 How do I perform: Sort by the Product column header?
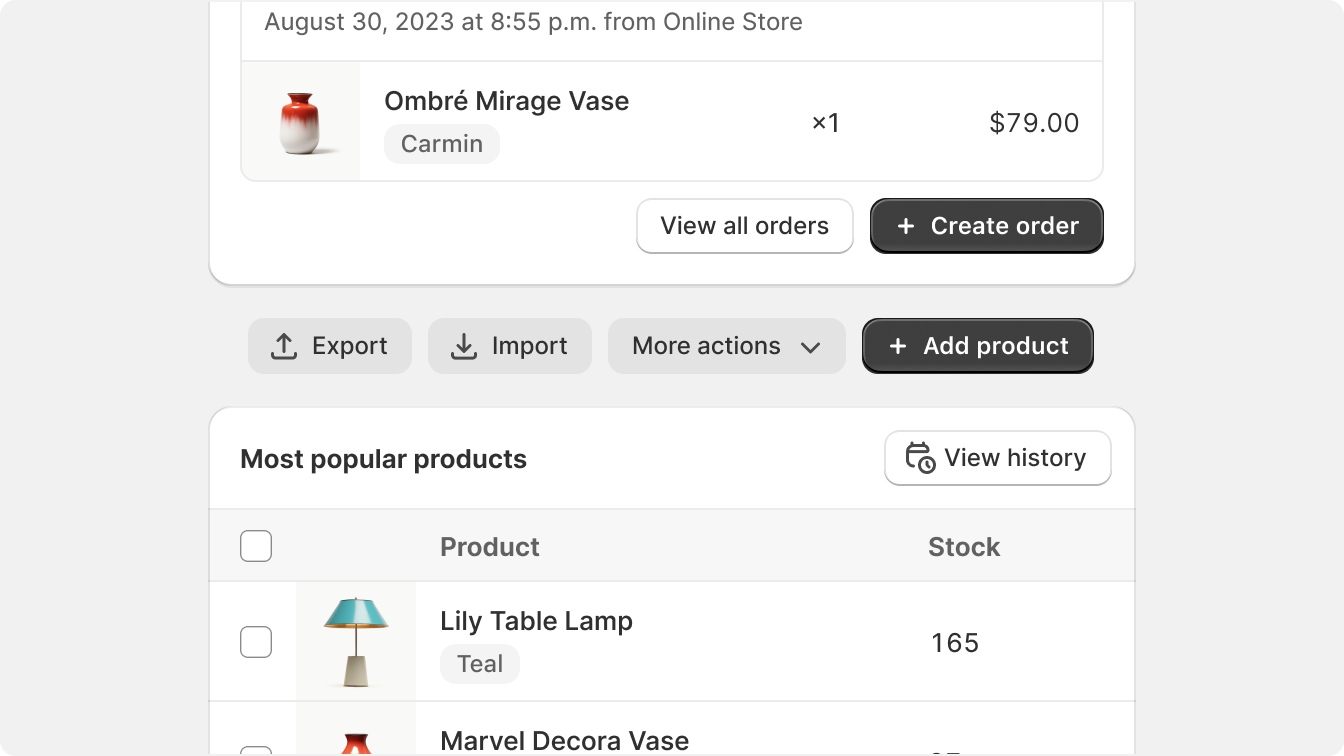tap(490, 547)
